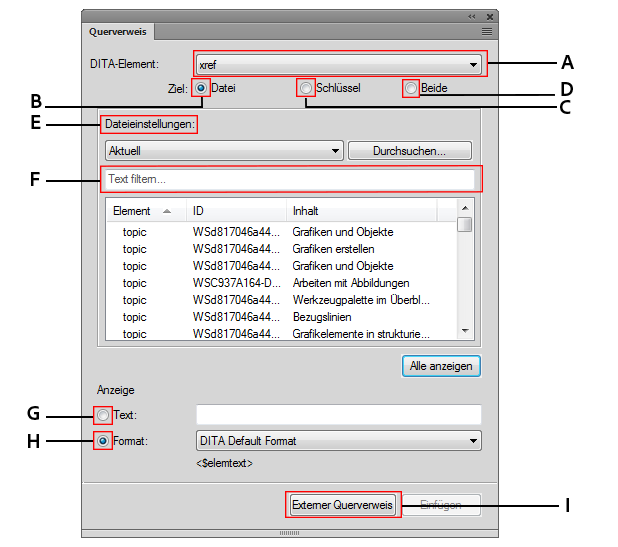Click the list's vertical scrollbar thumb
The image size is (618, 547).
pos(464,223)
